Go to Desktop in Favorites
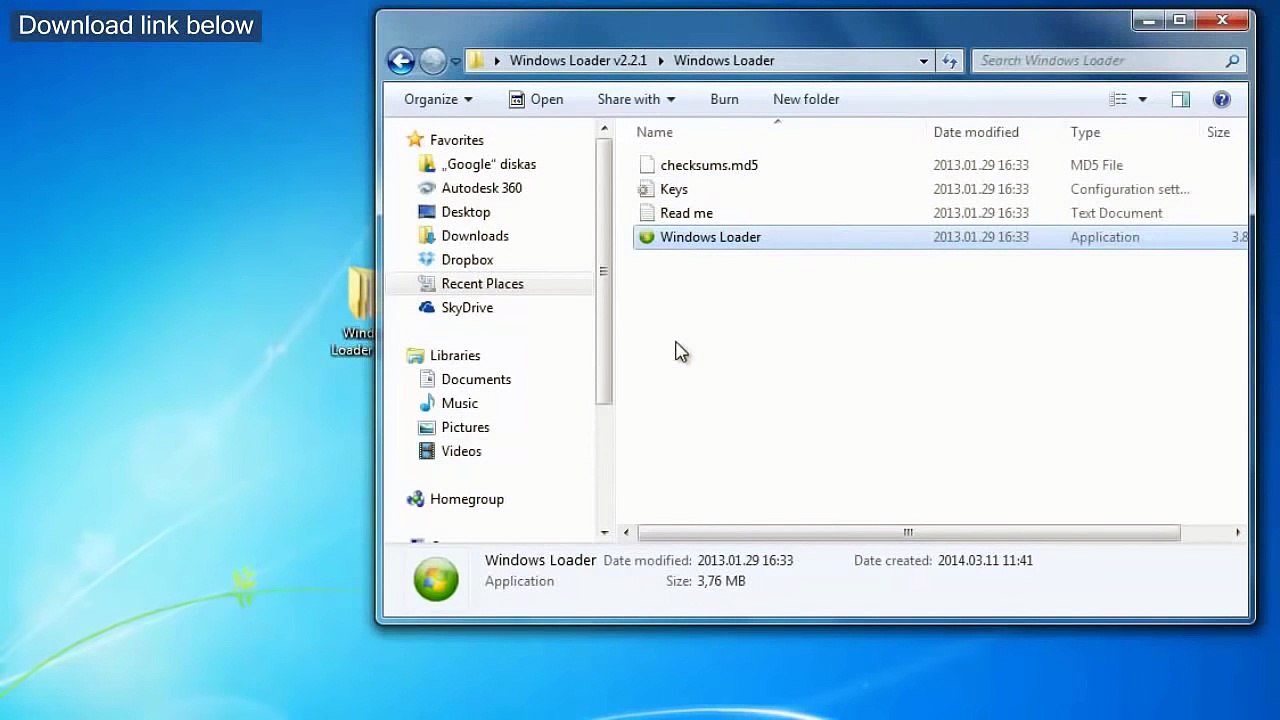 (x=466, y=212)
